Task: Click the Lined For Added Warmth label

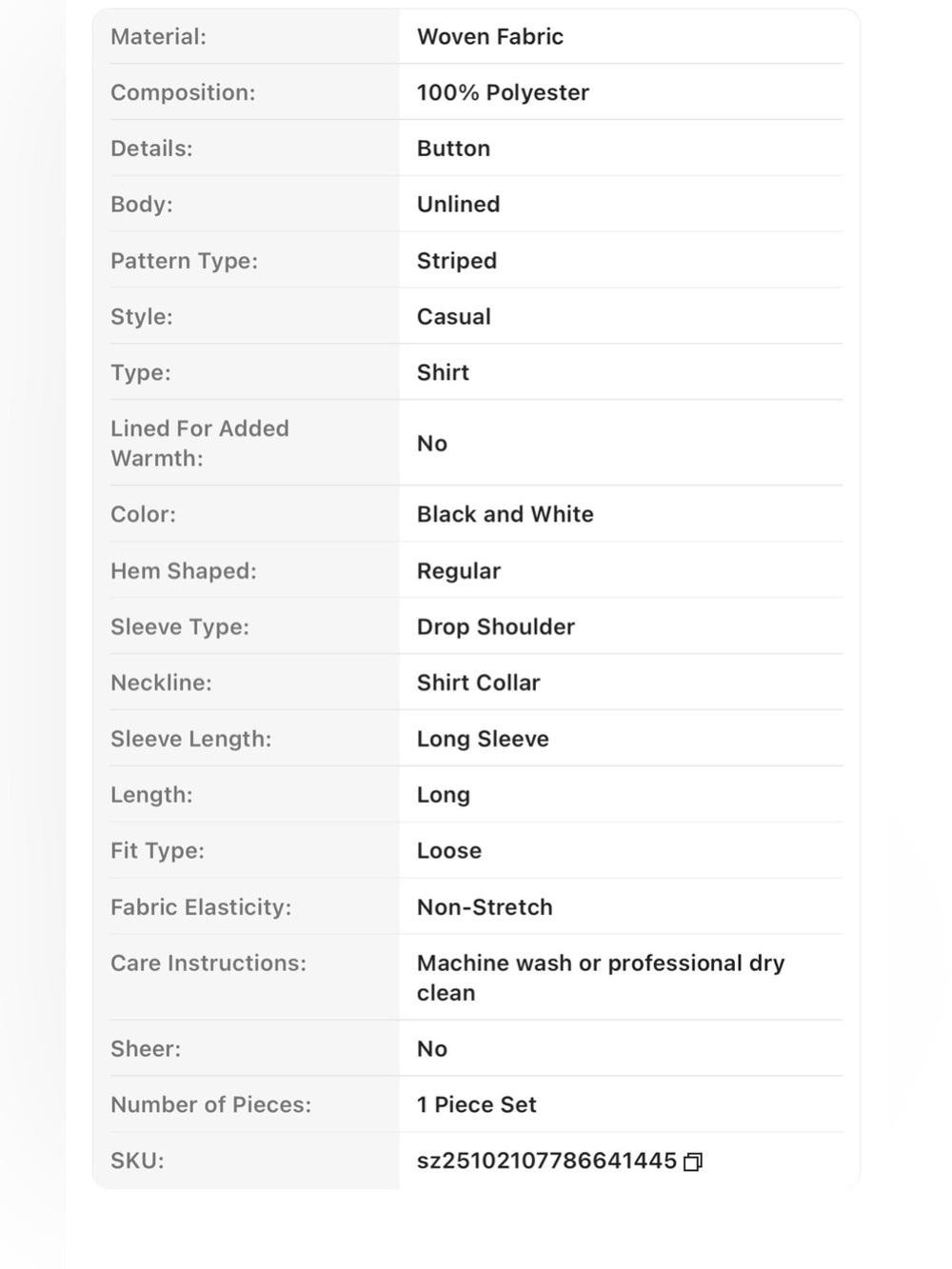Action: point(200,443)
